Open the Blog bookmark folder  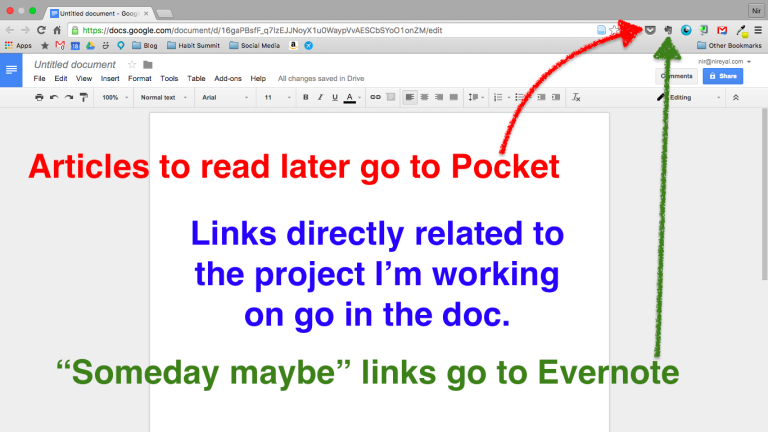145,46
